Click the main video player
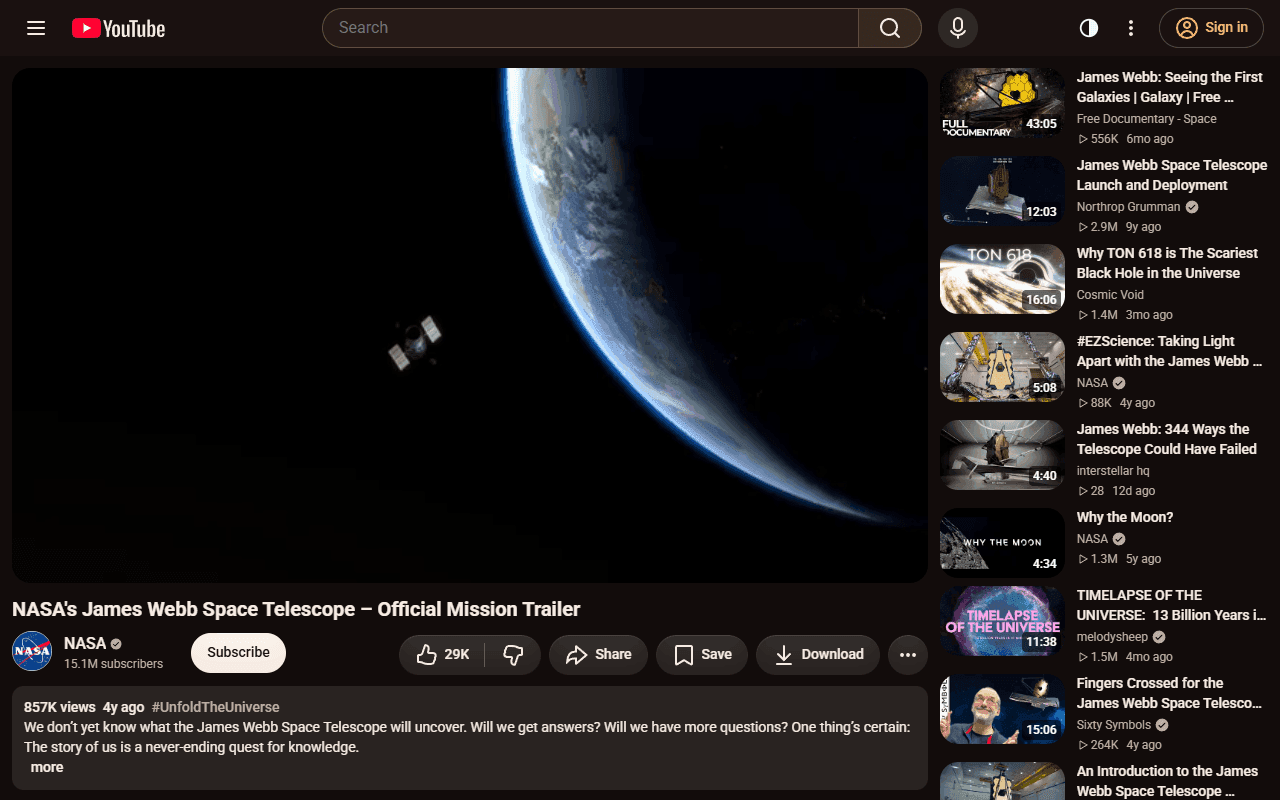The height and width of the screenshot is (800, 1280). [470, 325]
